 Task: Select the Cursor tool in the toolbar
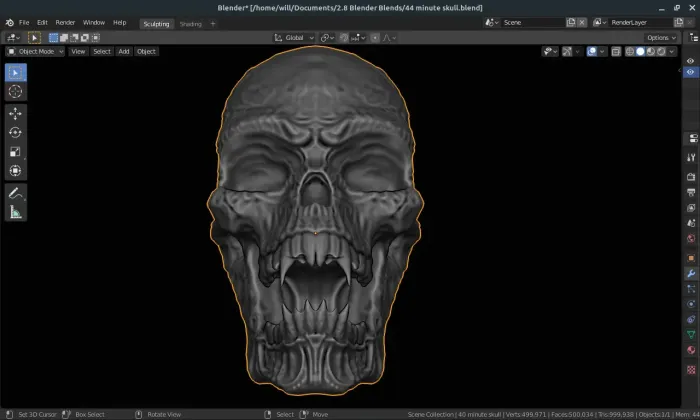(16, 91)
